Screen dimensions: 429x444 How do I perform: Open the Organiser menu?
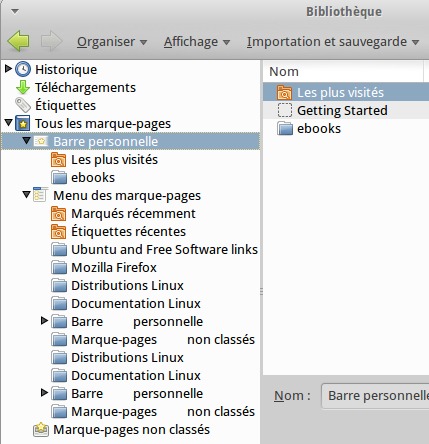(112, 42)
